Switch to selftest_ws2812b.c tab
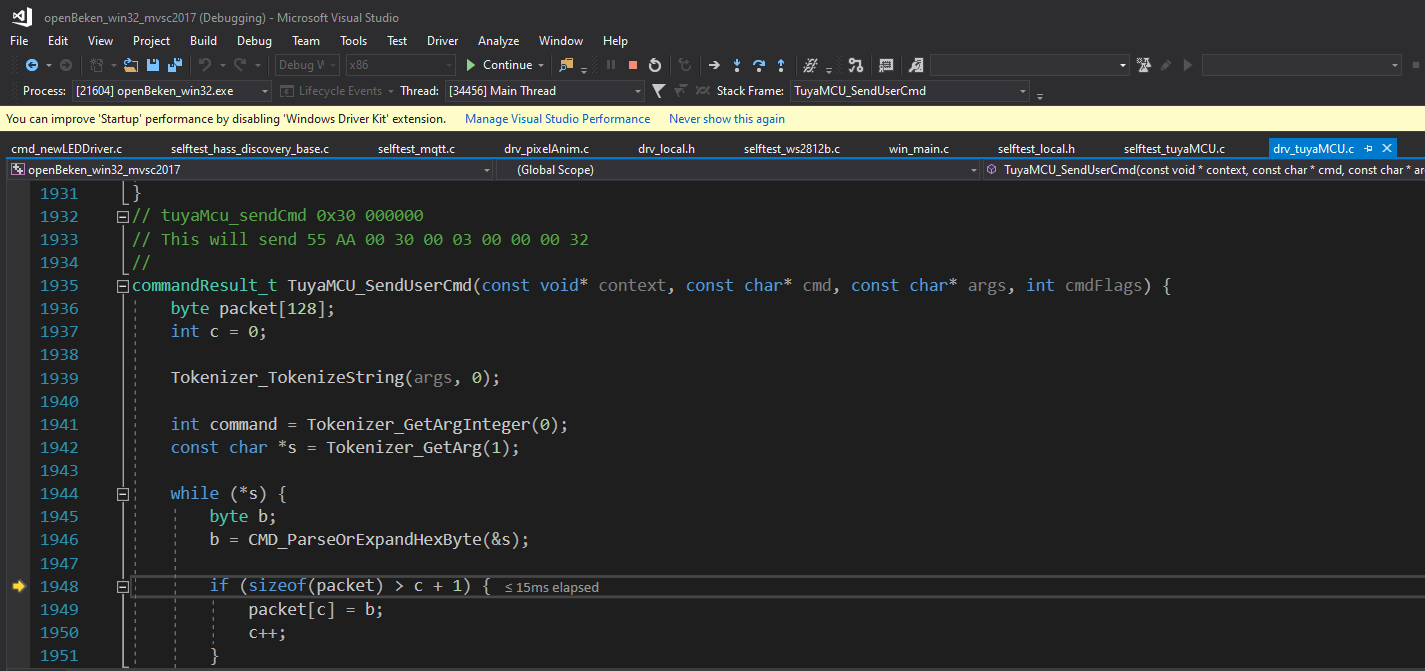Viewport: 1425px width, 671px height. pos(792,148)
